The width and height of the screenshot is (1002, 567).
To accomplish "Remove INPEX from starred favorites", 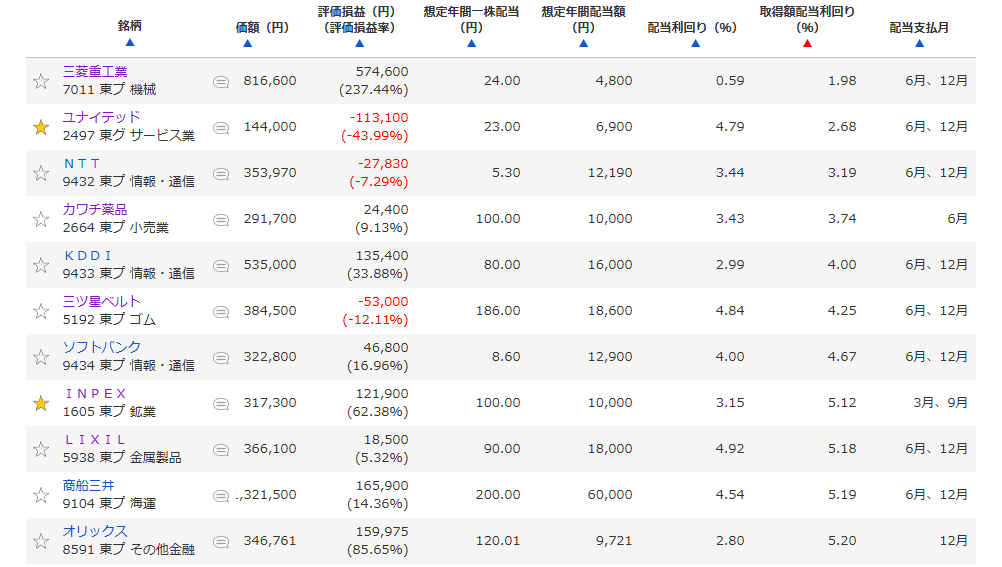I will (41, 403).
